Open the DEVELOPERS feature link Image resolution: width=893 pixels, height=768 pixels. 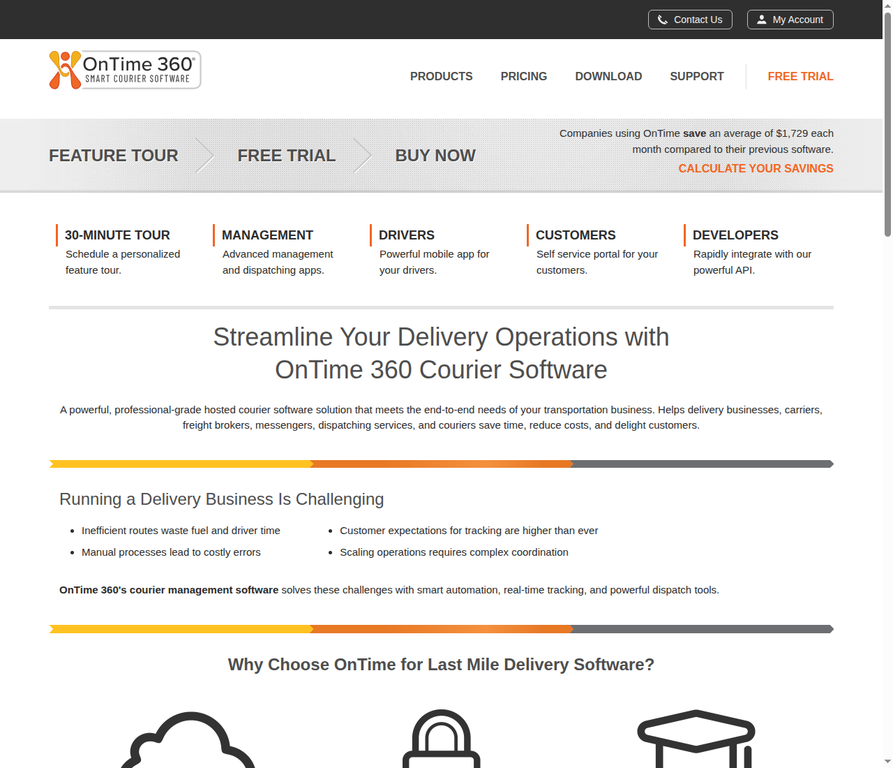pos(735,235)
